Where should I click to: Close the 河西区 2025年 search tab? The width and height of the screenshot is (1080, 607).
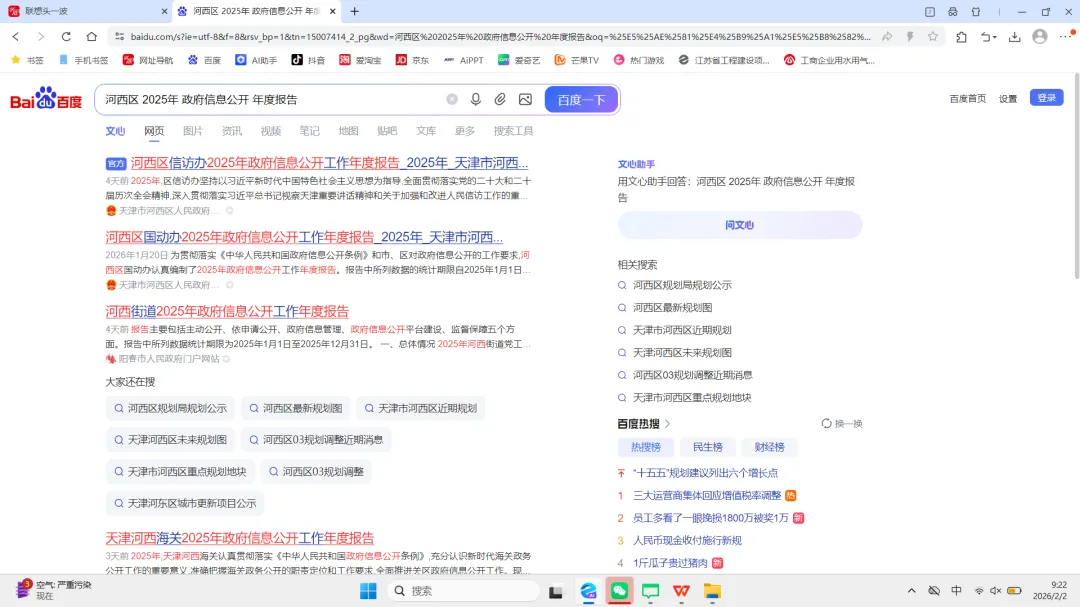[x=333, y=11]
